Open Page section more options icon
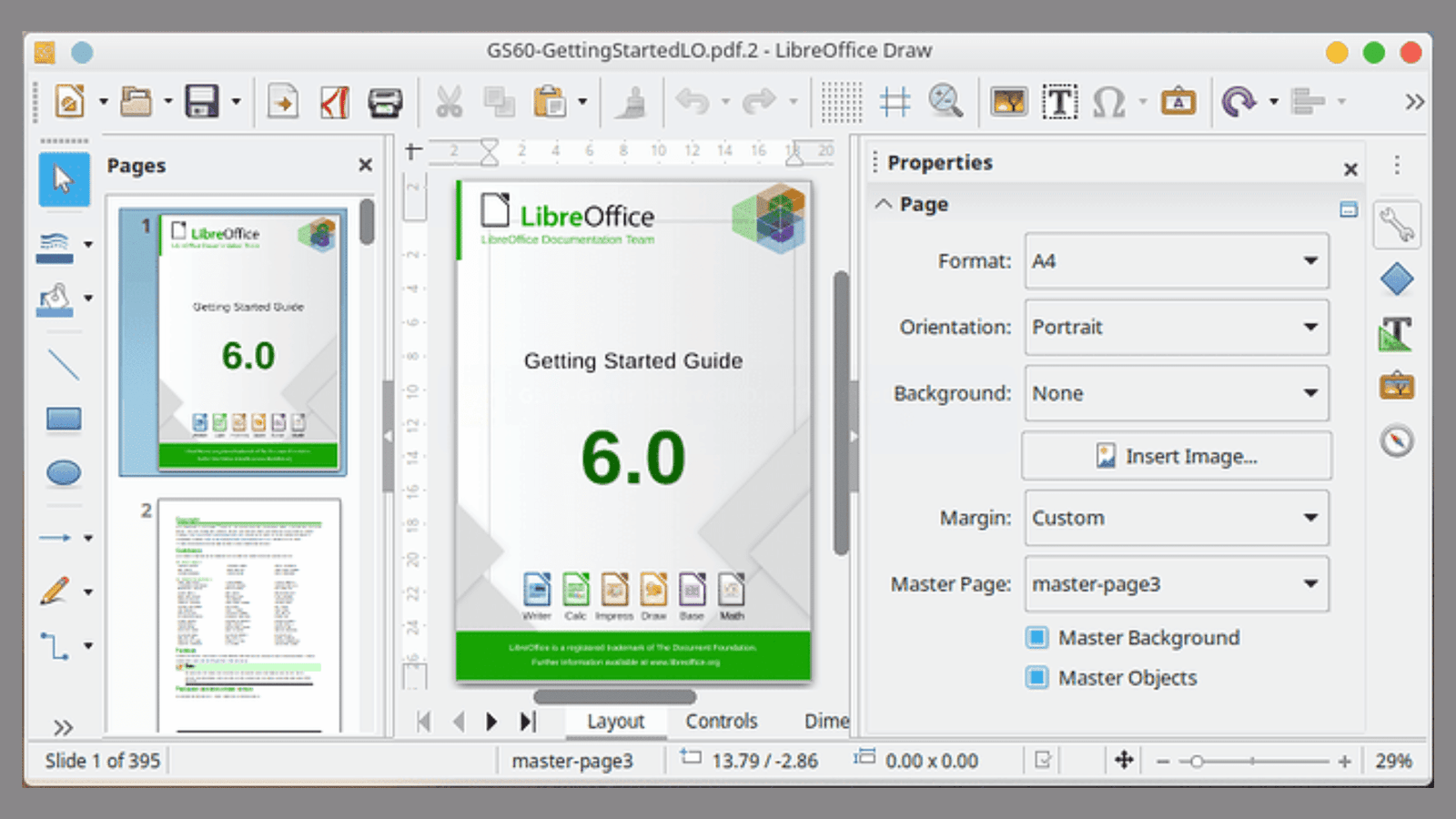The height and width of the screenshot is (819, 1456). 1349,210
